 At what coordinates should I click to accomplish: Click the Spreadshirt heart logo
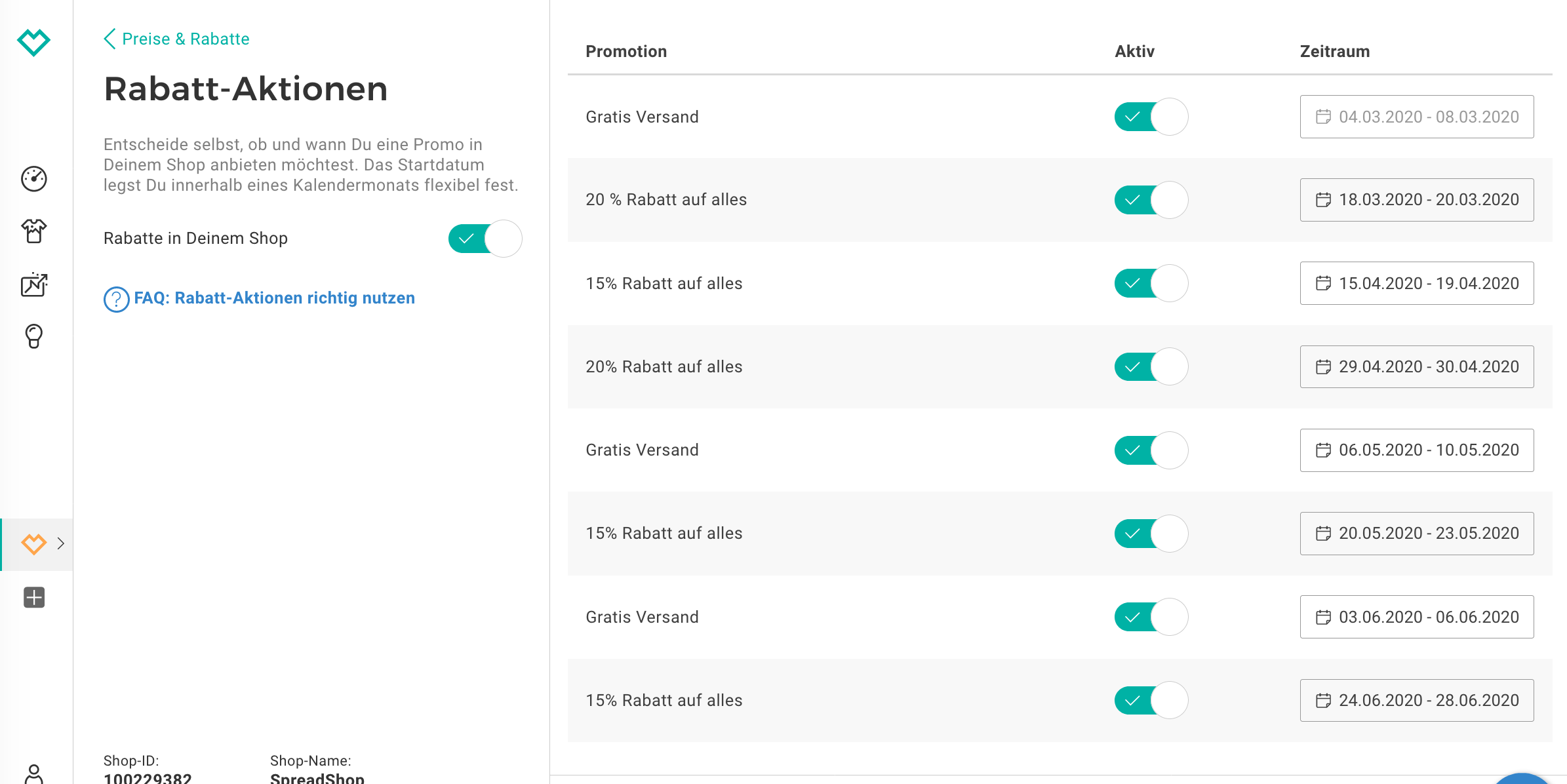(x=33, y=42)
